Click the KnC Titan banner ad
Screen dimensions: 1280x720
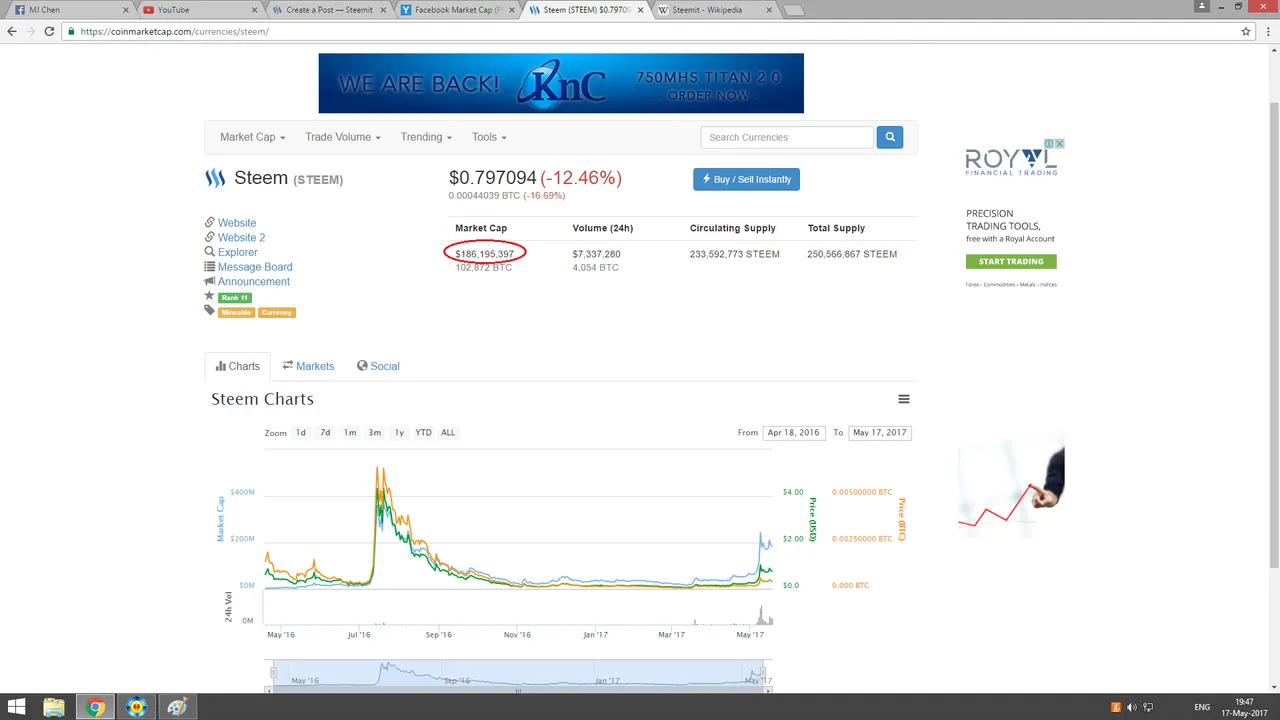[561, 84]
